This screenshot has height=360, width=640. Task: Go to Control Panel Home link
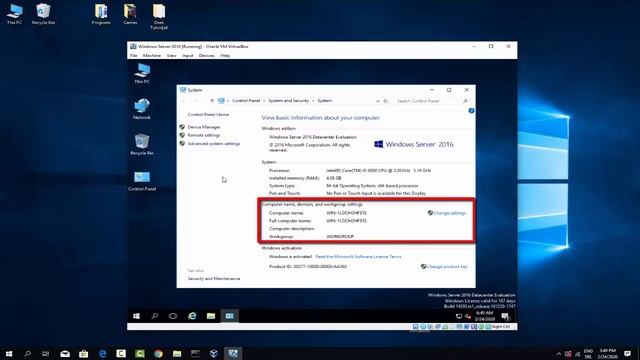(x=208, y=115)
